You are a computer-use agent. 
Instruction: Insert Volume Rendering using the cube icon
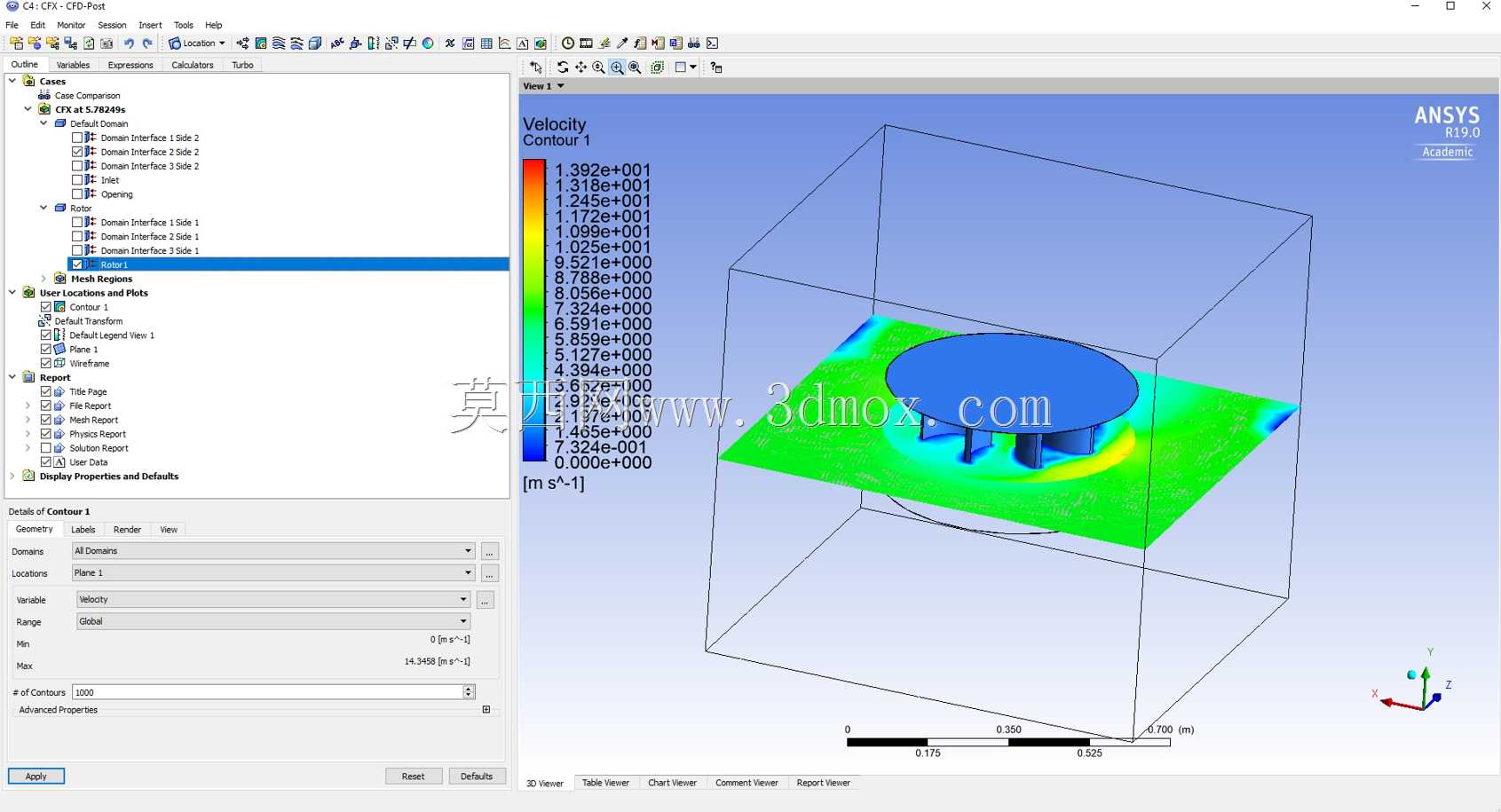tap(315, 43)
